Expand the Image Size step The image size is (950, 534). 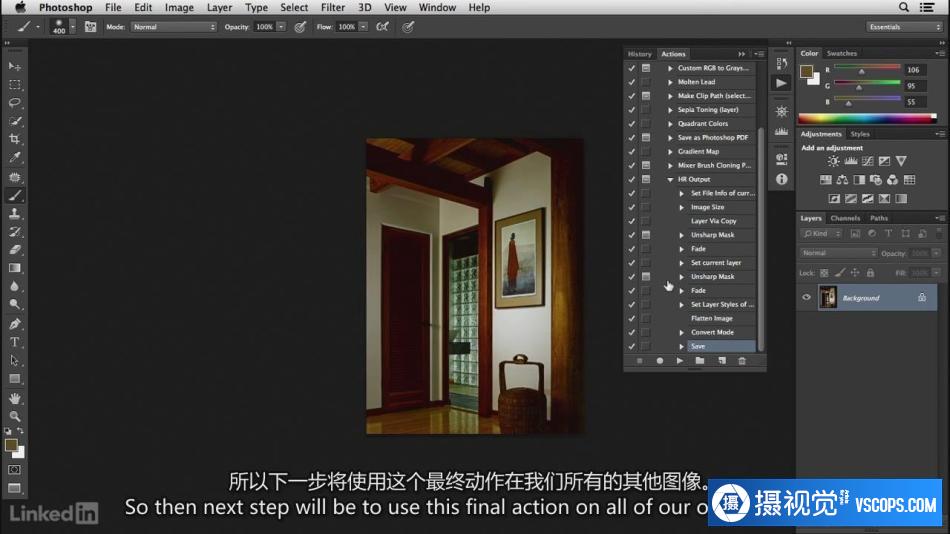coord(682,207)
